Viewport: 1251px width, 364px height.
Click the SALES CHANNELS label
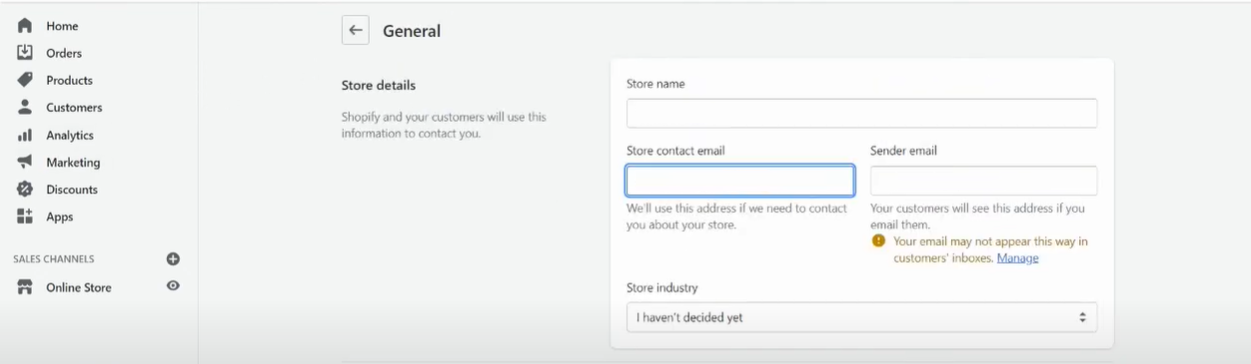click(54, 258)
